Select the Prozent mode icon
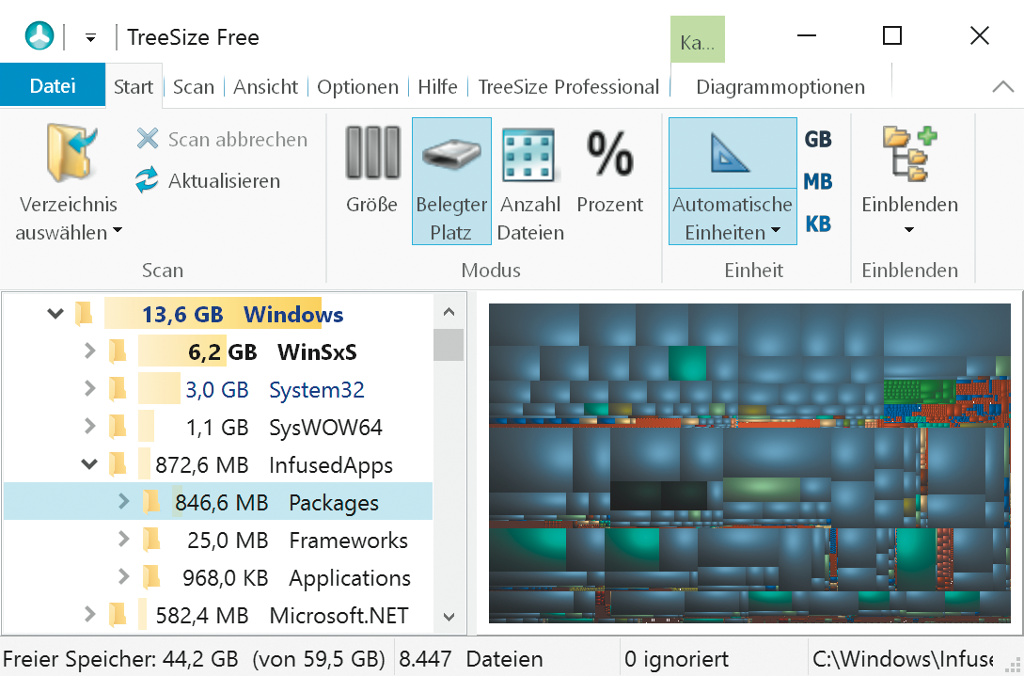 point(610,153)
